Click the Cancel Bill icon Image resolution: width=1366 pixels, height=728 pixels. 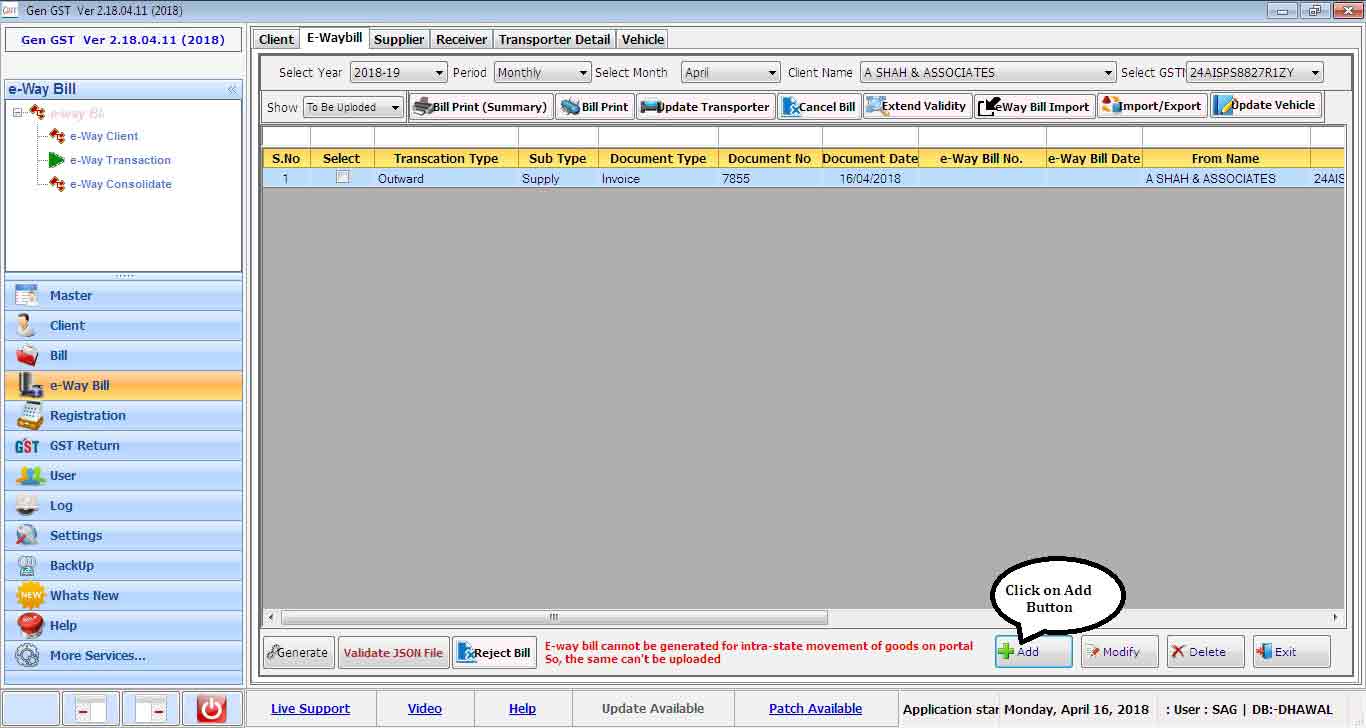coord(790,106)
